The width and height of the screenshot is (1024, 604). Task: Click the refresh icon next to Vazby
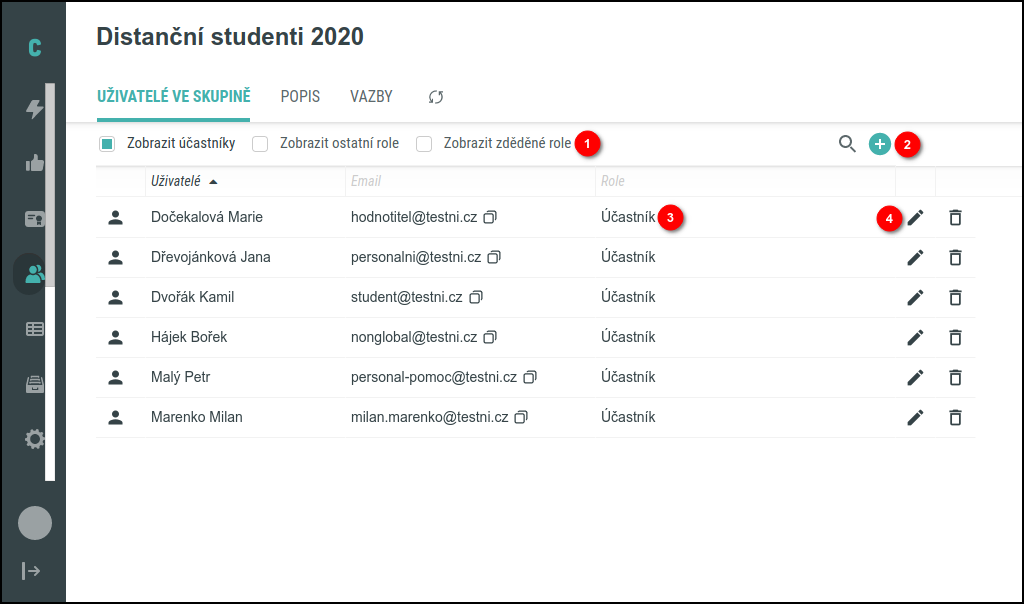point(435,97)
